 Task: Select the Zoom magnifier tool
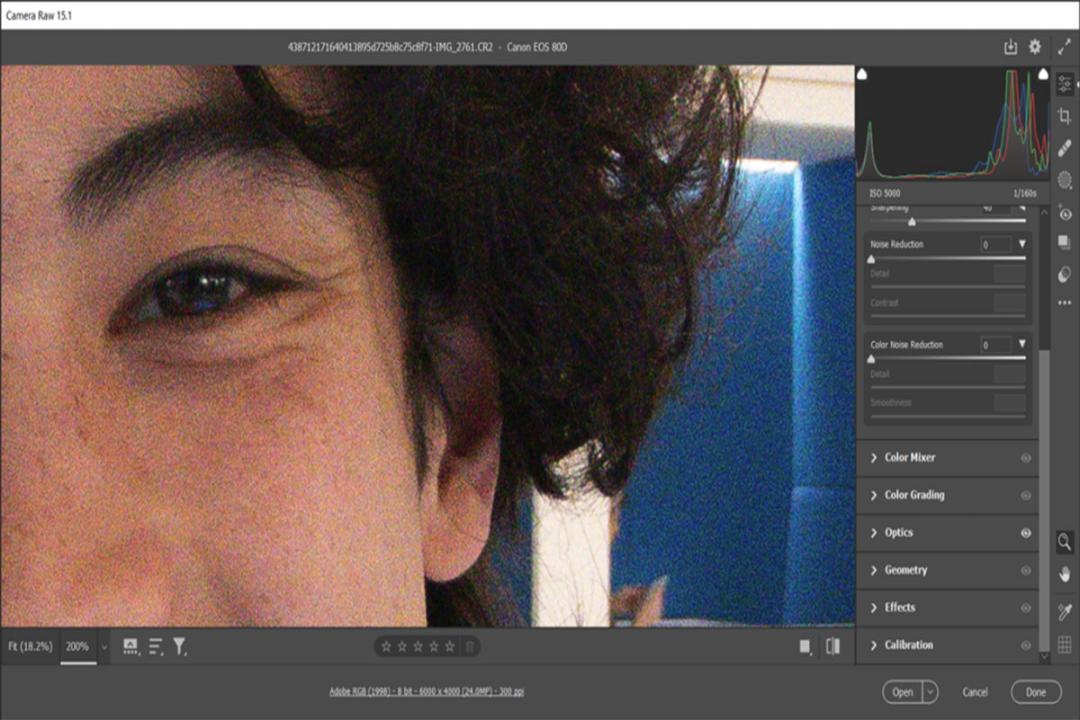pos(1065,542)
